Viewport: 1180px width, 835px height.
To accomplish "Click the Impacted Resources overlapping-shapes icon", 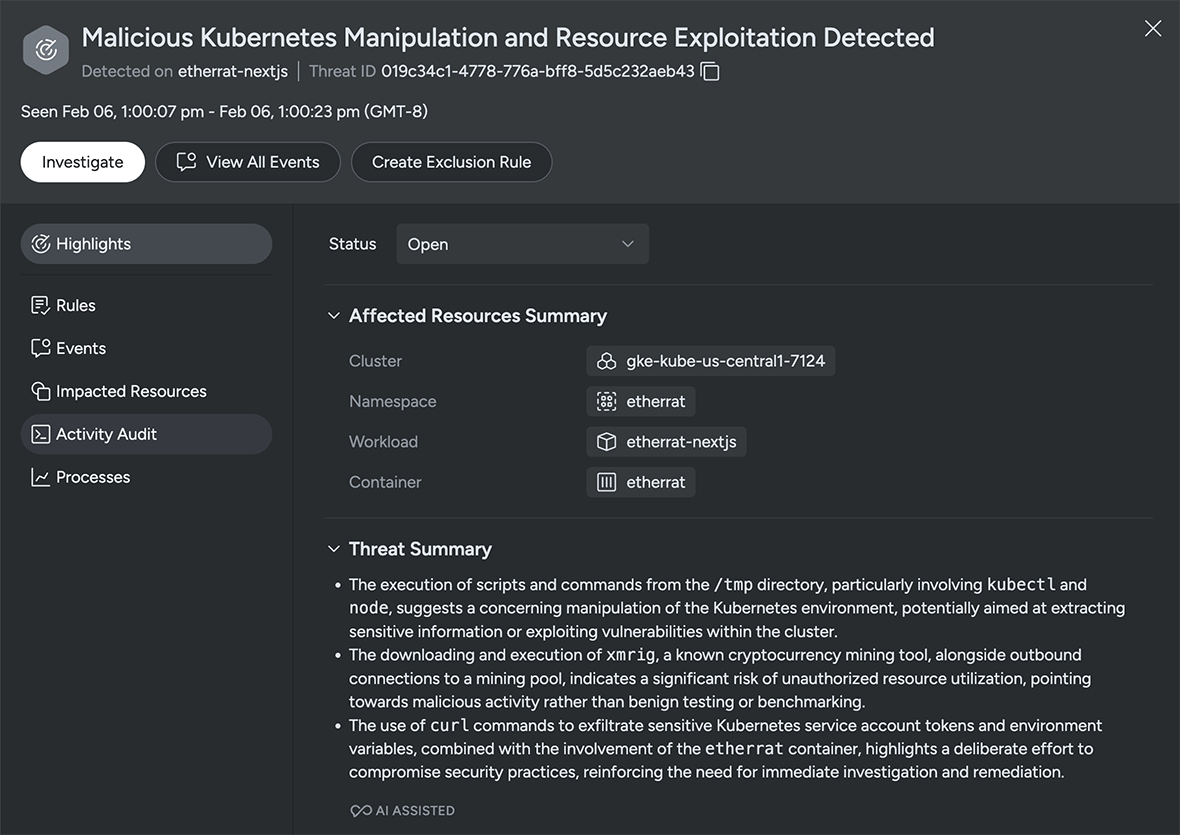I will click(40, 391).
